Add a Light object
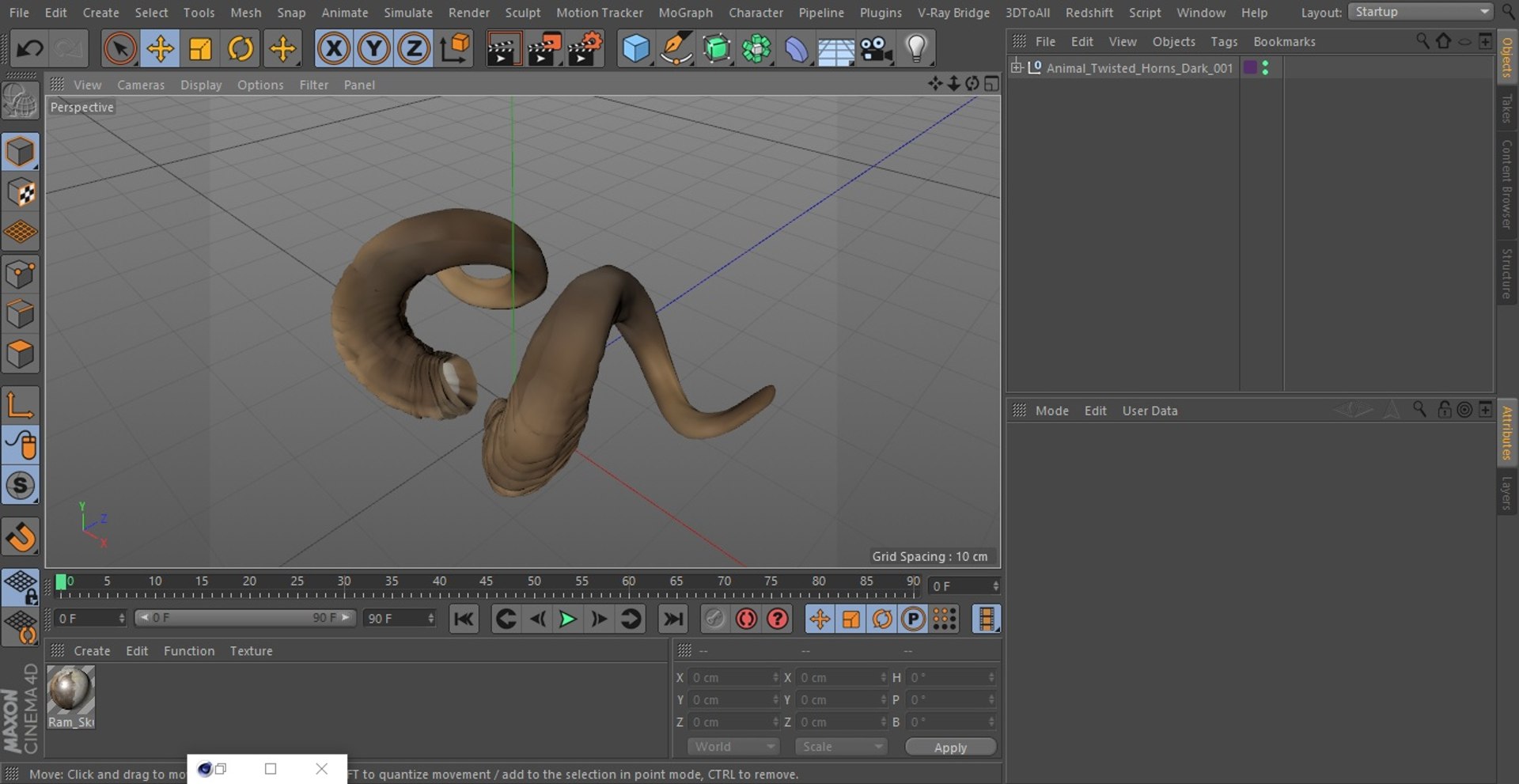Viewport: 1519px width, 784px height. (x=916, y=49)
